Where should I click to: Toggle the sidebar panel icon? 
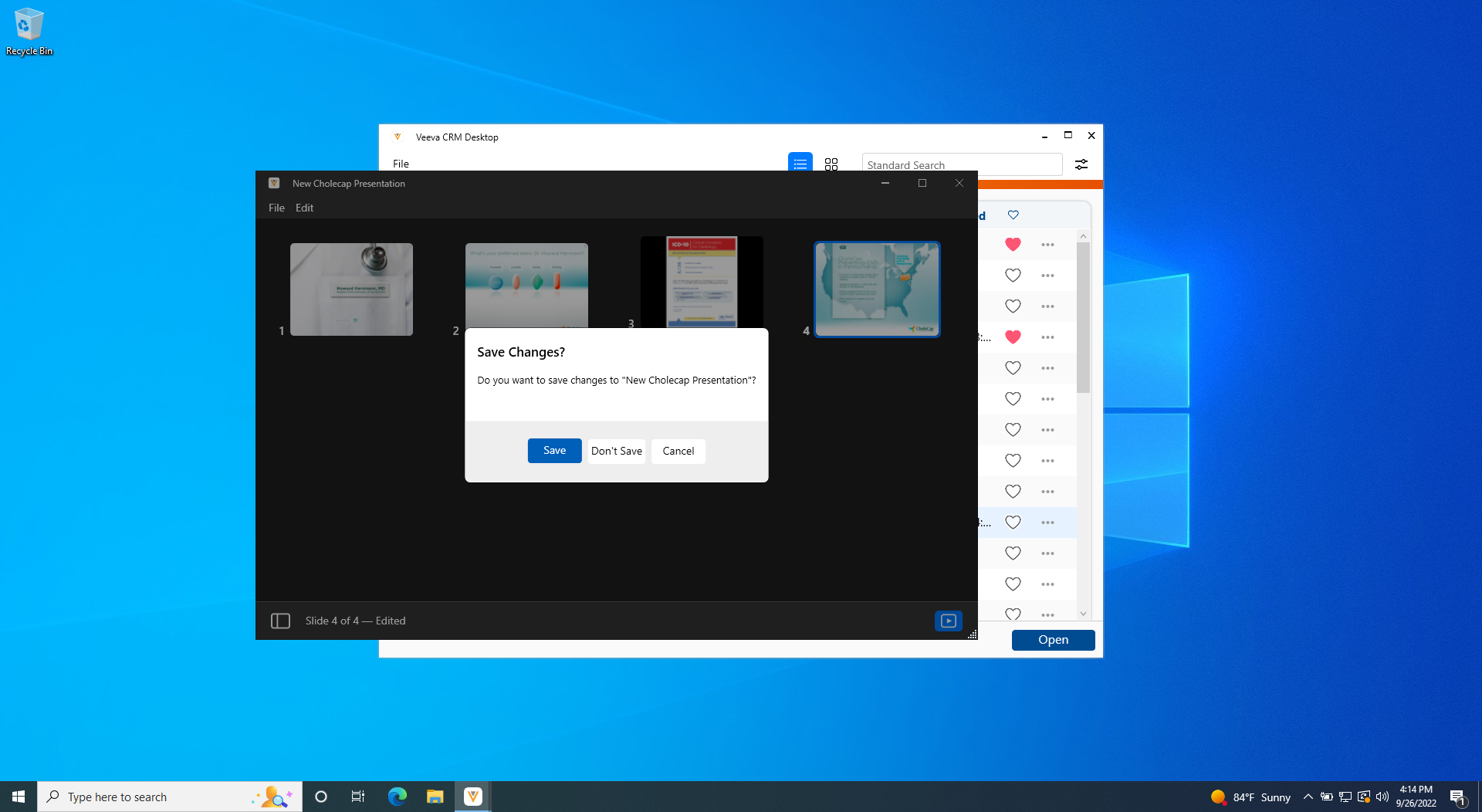[280, 621]
